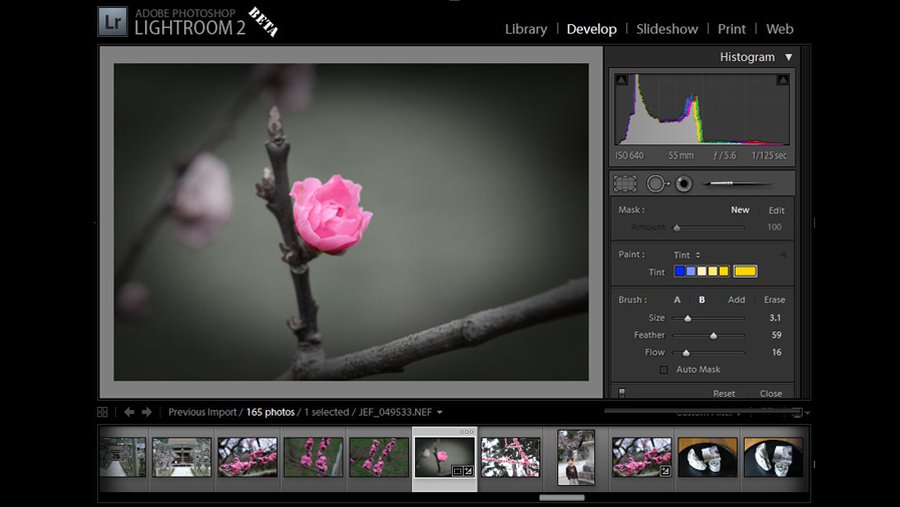Click the brush Size slider handle
The height and width of the screenshot is (507, 900).
point(688,318)
